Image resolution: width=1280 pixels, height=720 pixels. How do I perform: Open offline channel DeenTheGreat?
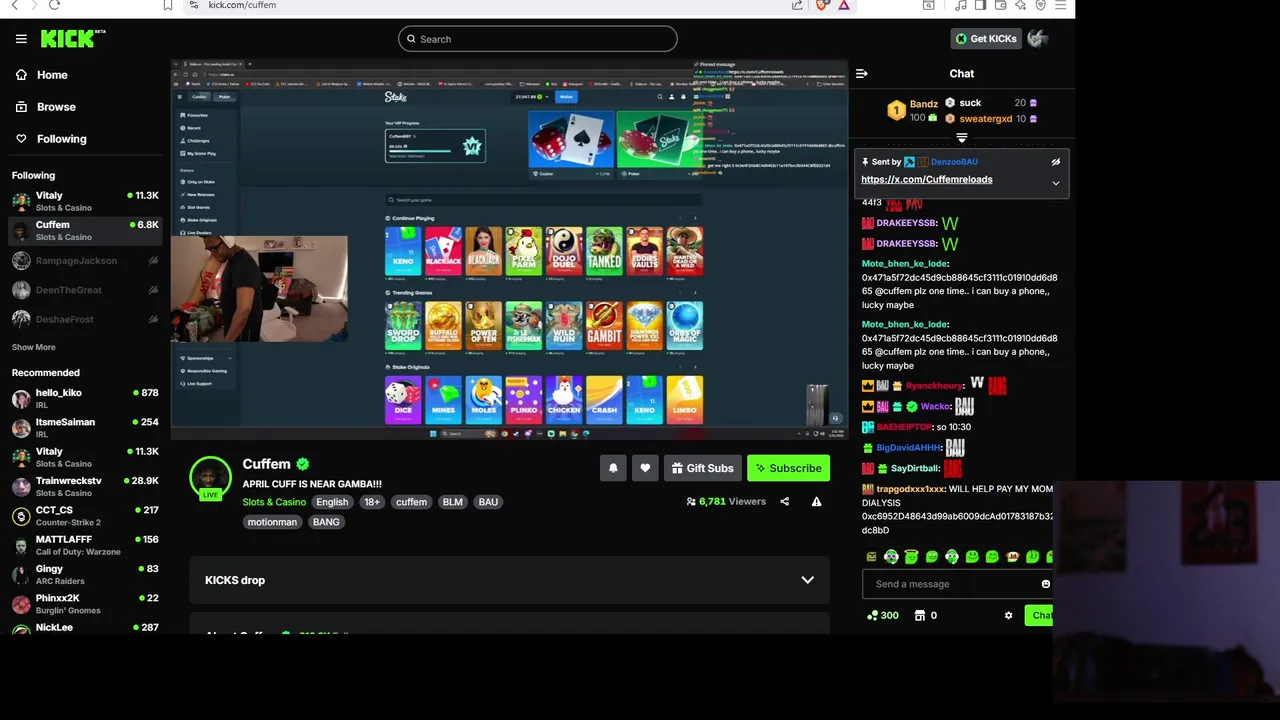84,290
